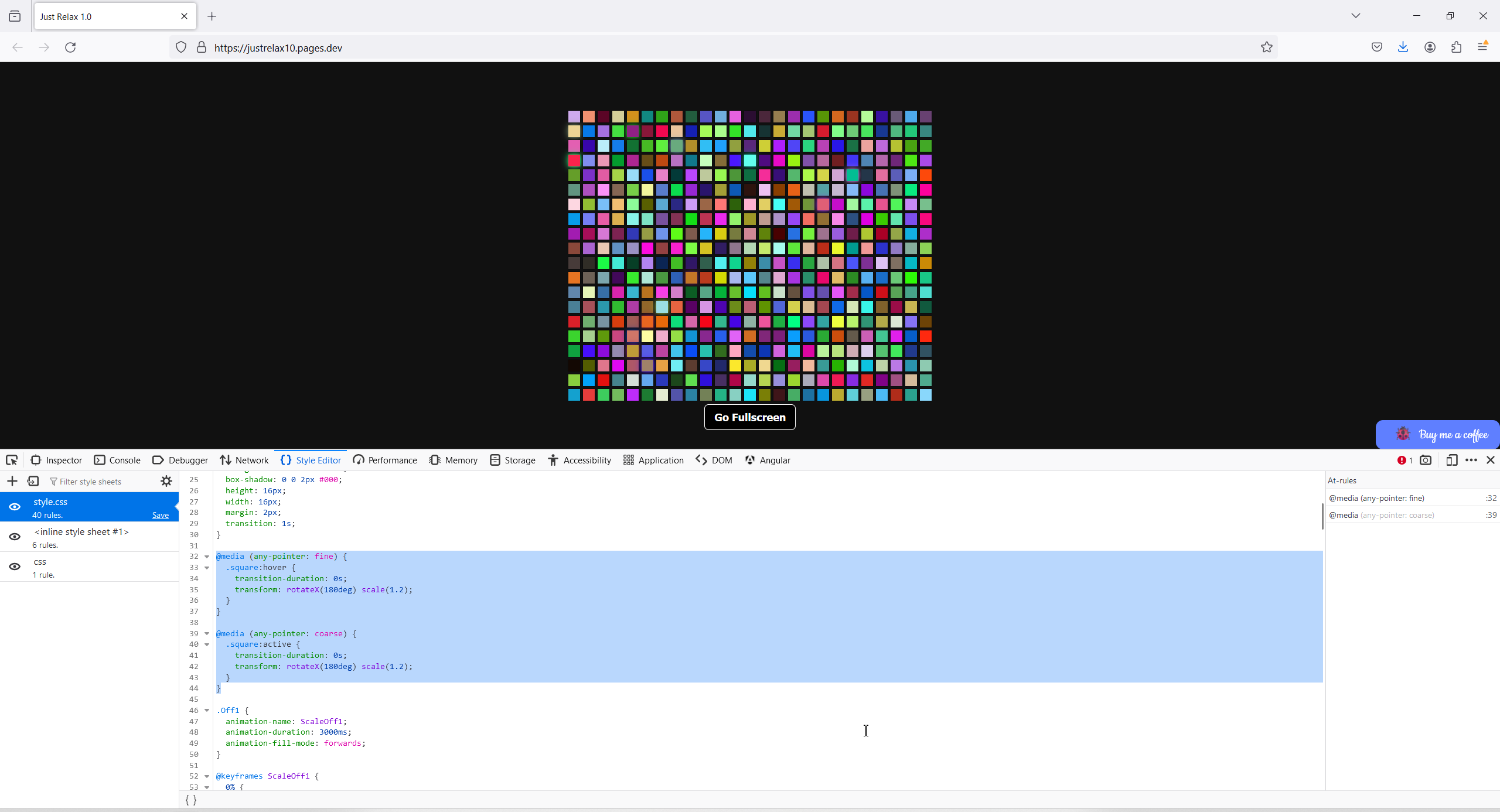Viewport: 1500px width, 812px height.
Task: Click the Go Fullscreen button
Action: [749, 417]
